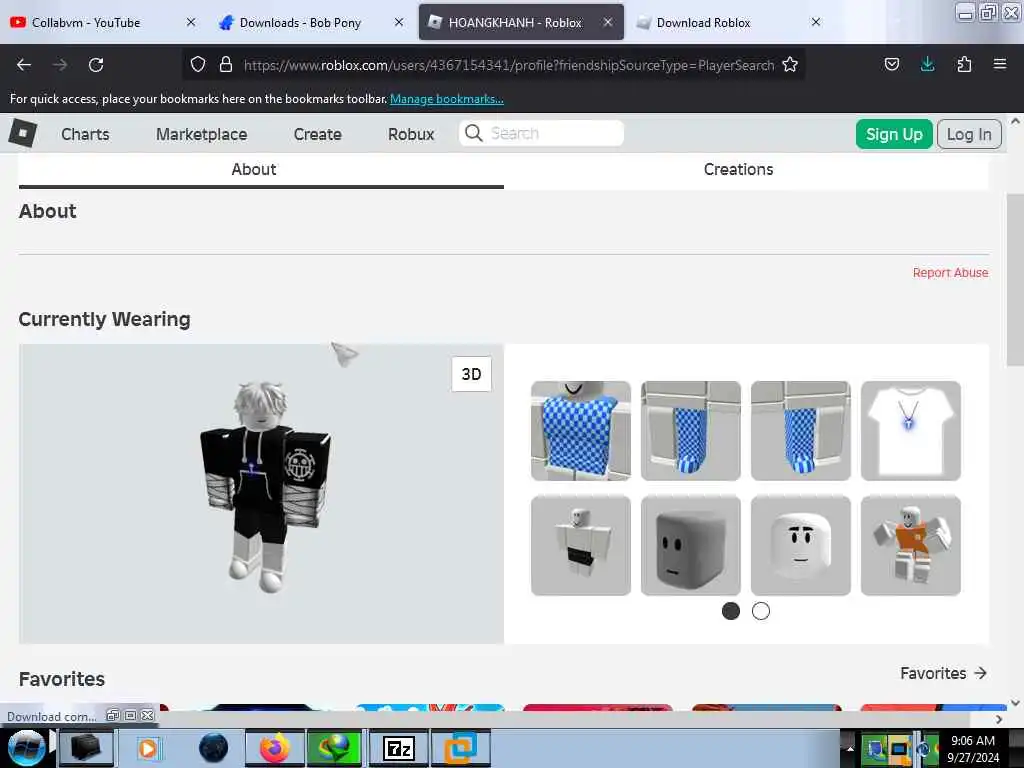Image resolution: width=1024 pixels, height=768 pixels.
Task: Open Create in the Roblox navigation
Action: click(x=317, y=134)
